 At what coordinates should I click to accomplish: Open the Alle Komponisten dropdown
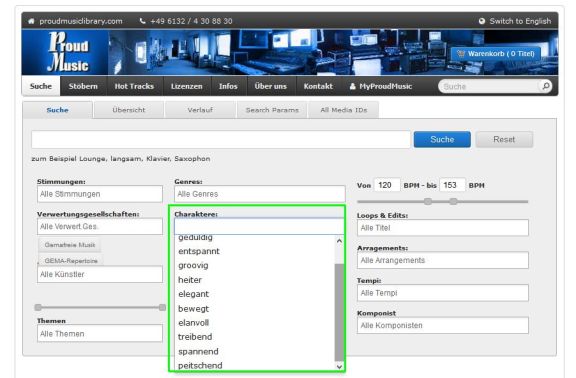click(x=443, y=325)
